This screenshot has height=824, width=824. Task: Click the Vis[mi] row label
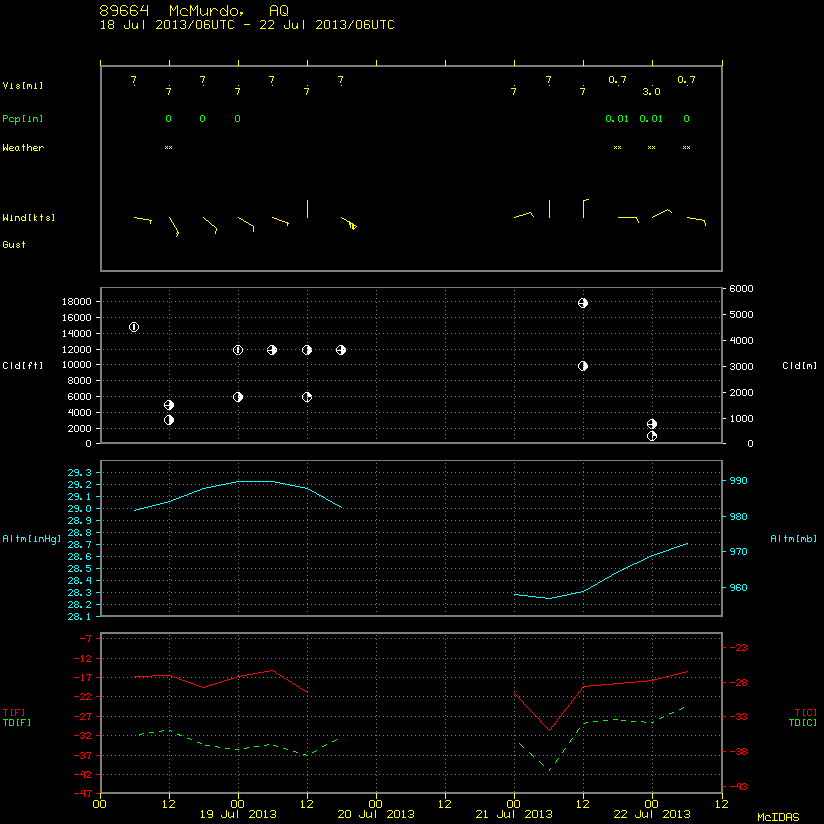pyautogui.click(x=23, y=86)
